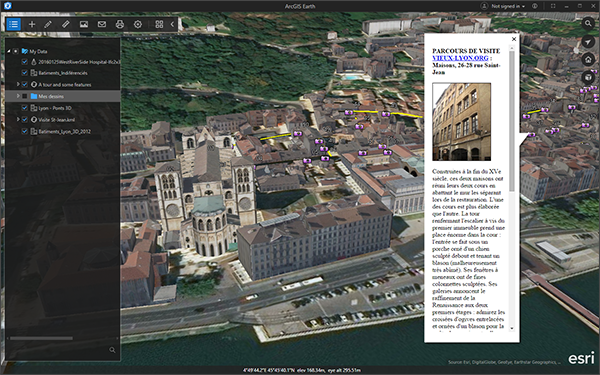
Task: Click the building photo in the popup
Action: tap(461, 122)
